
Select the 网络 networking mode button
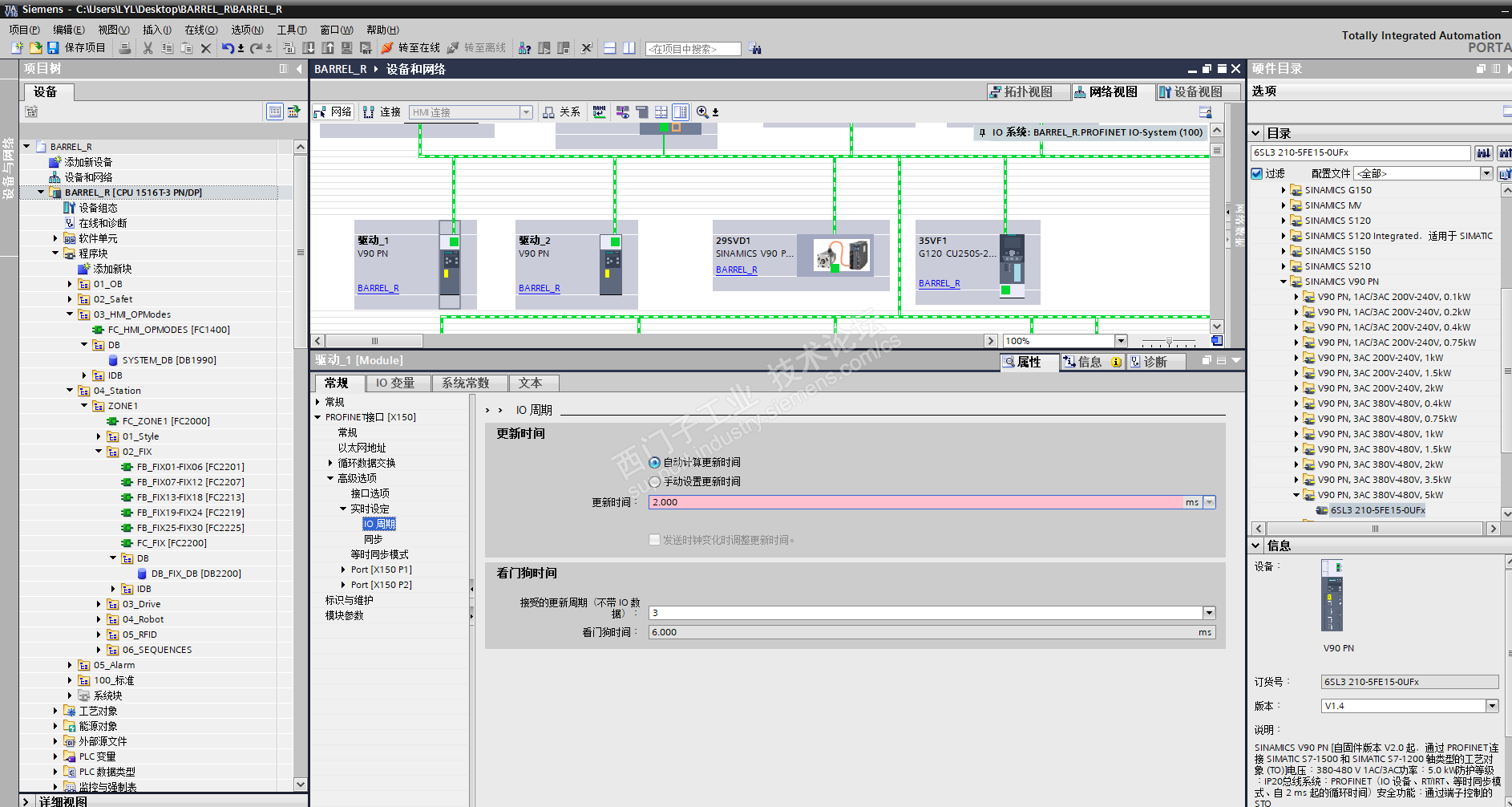click(333, 112)
